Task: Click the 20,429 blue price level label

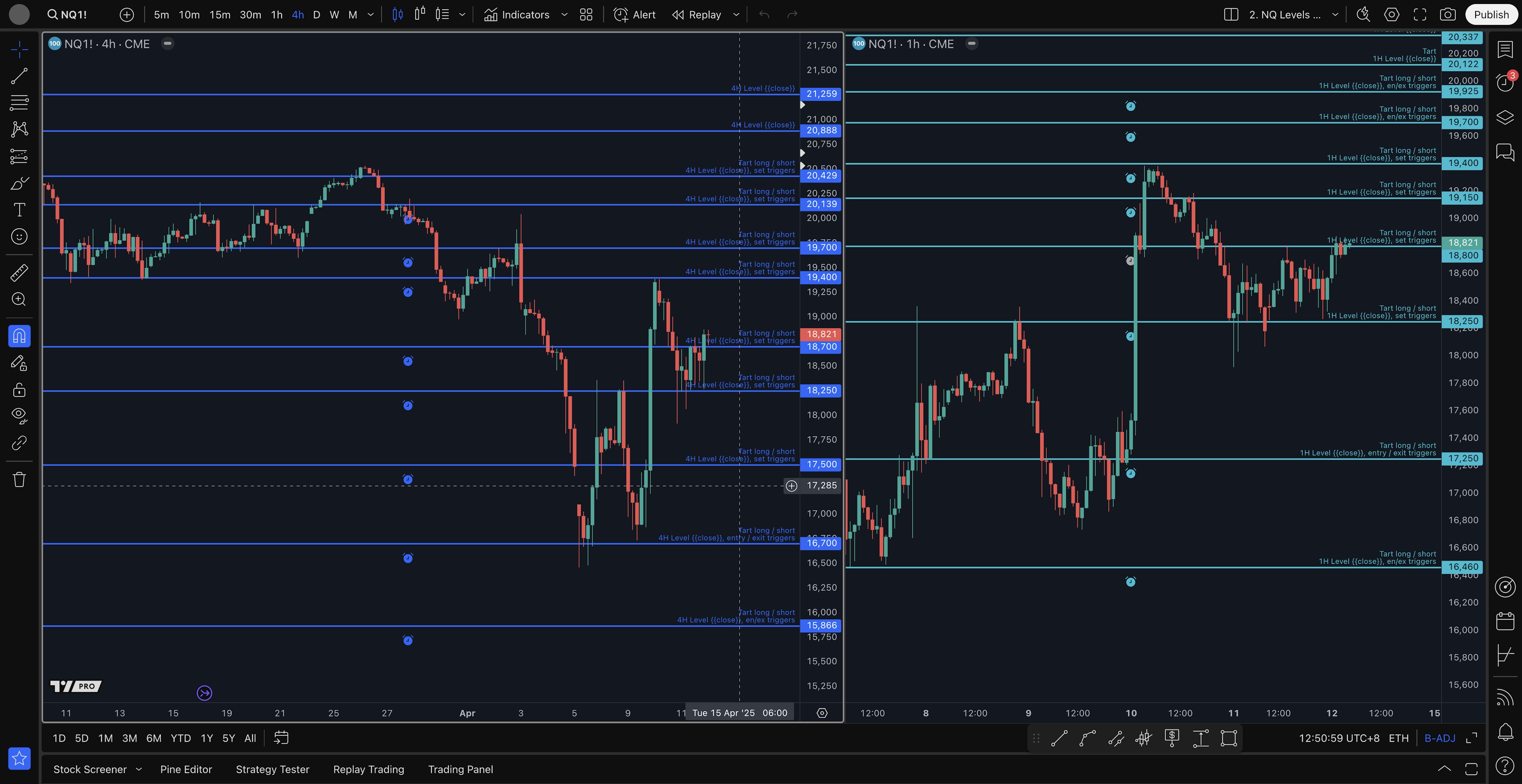Action: (821, 175)
